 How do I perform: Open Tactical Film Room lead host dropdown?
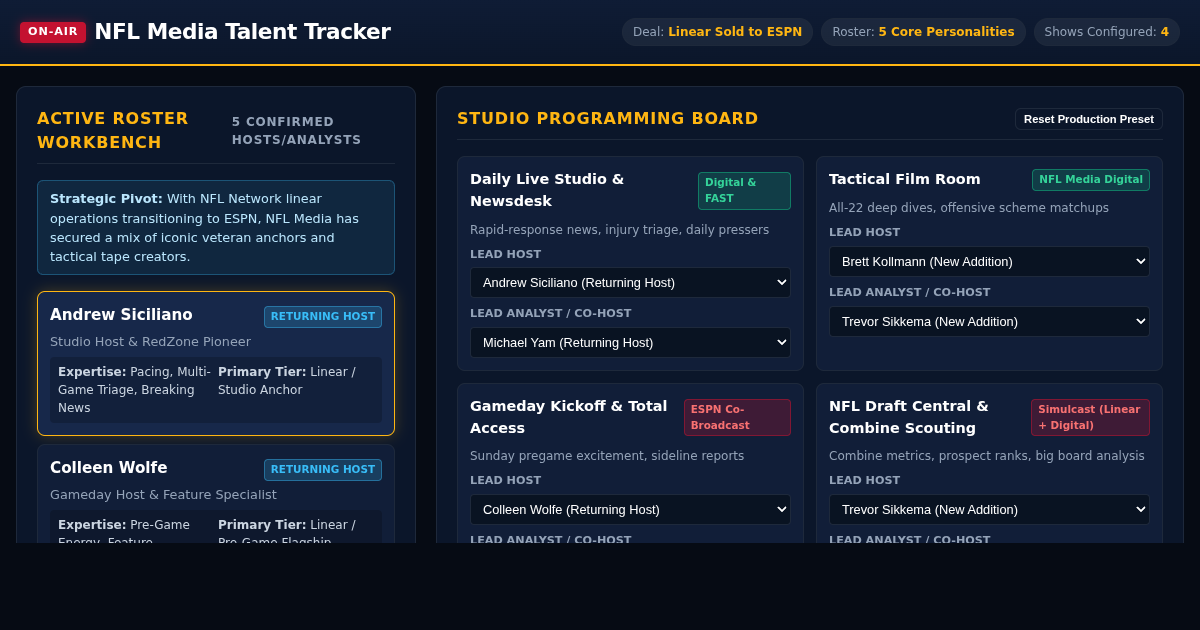pyautogui.click(x=989, y=261)
